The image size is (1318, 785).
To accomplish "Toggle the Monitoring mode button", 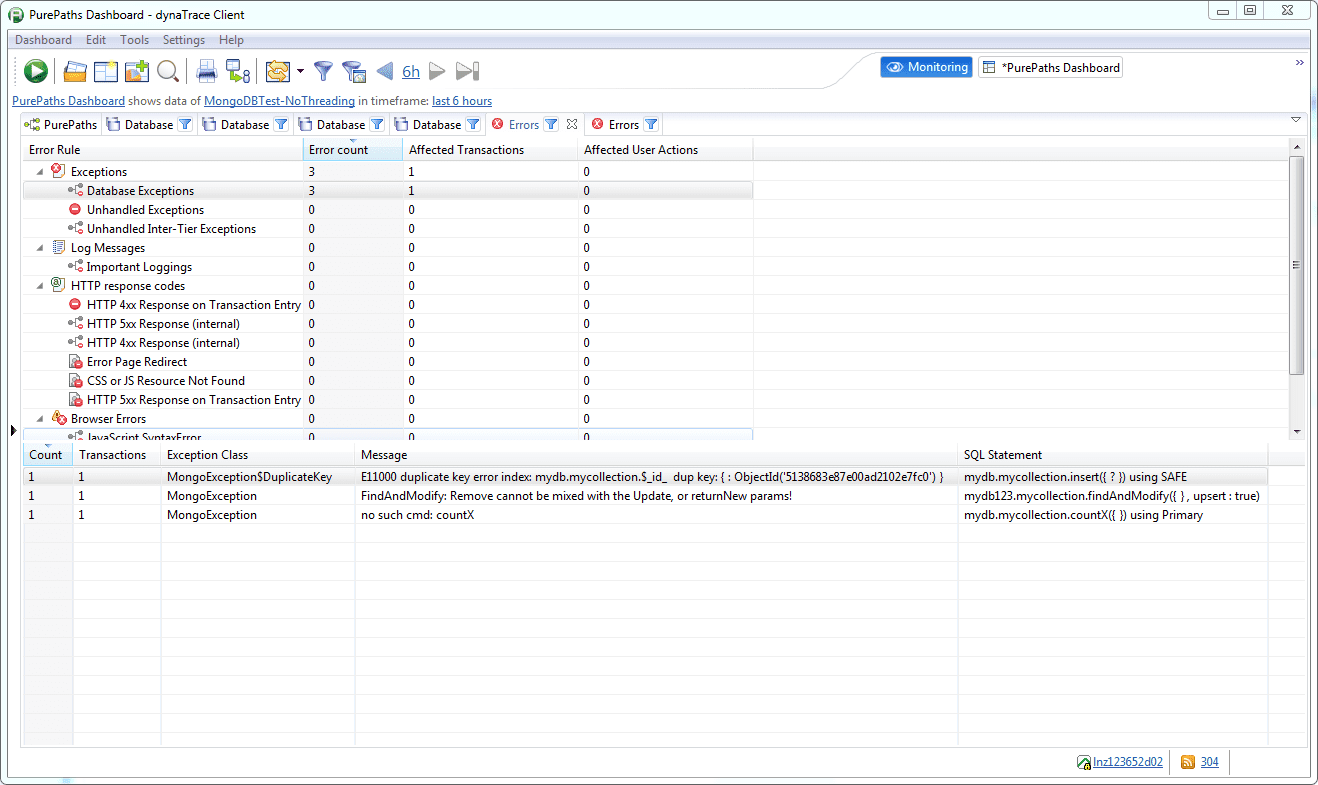I will (927, 67).
